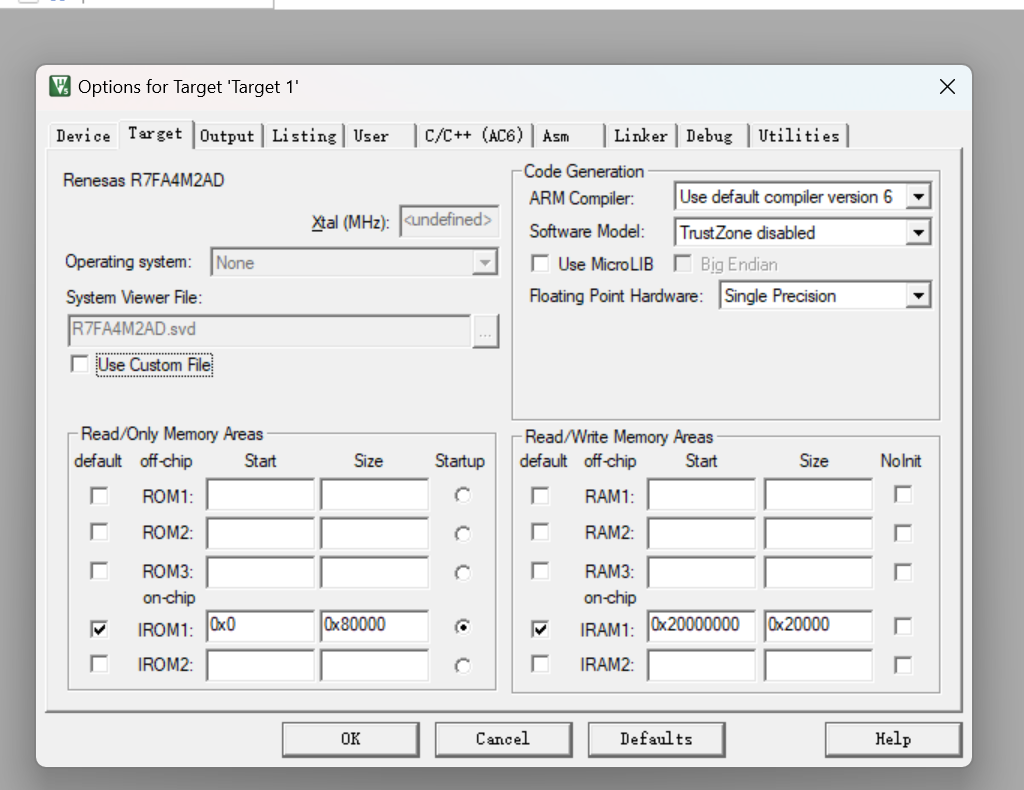Open the C/C++ (AC6) tab

coord(474,136)
